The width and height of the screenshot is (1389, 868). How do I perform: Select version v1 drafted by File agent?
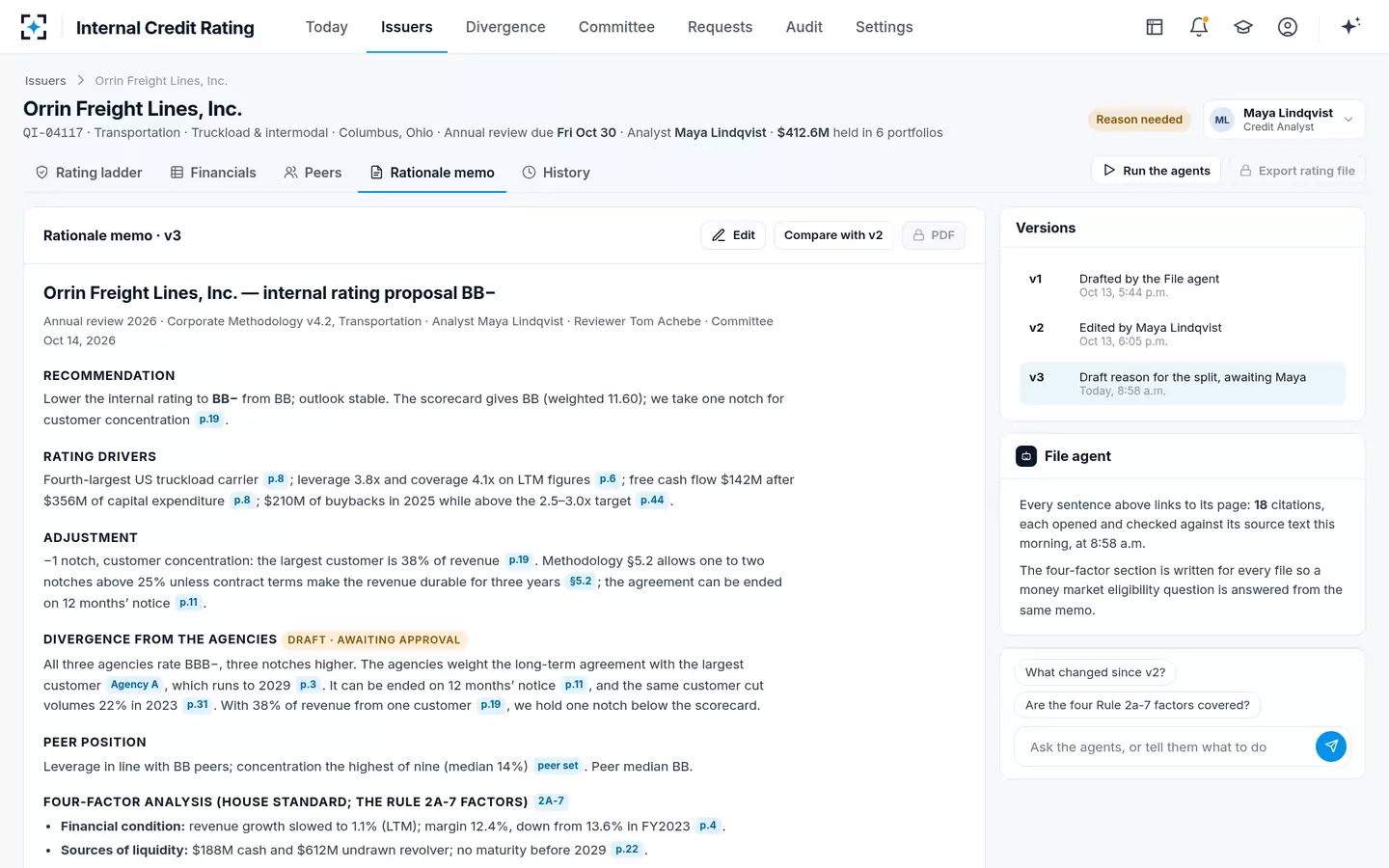click(x=1182, y=285)
